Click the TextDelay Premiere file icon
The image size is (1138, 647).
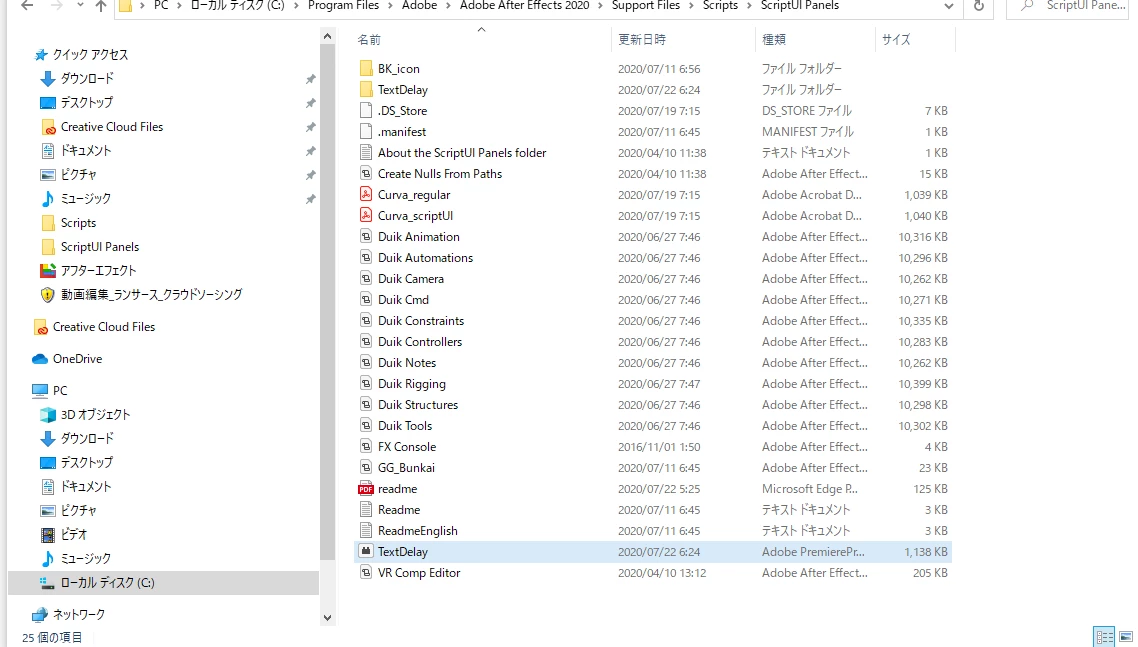coord(367,552)
